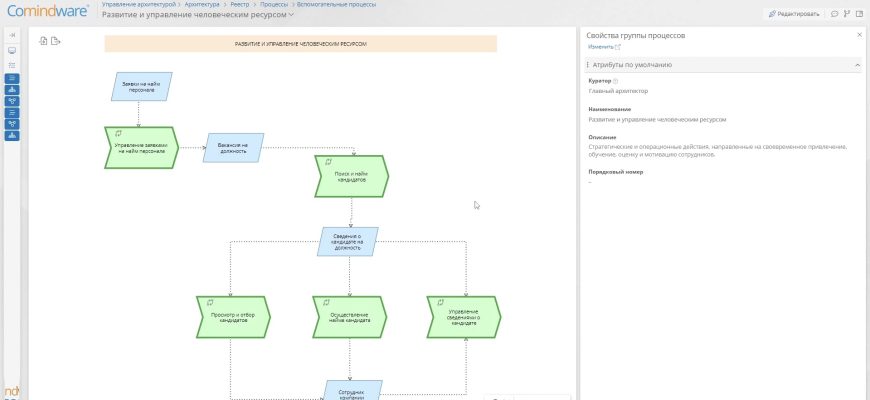Open Управление архитектурой breadcrumb link
Viewport: 870px width, 400px height.
pos(139,5)
